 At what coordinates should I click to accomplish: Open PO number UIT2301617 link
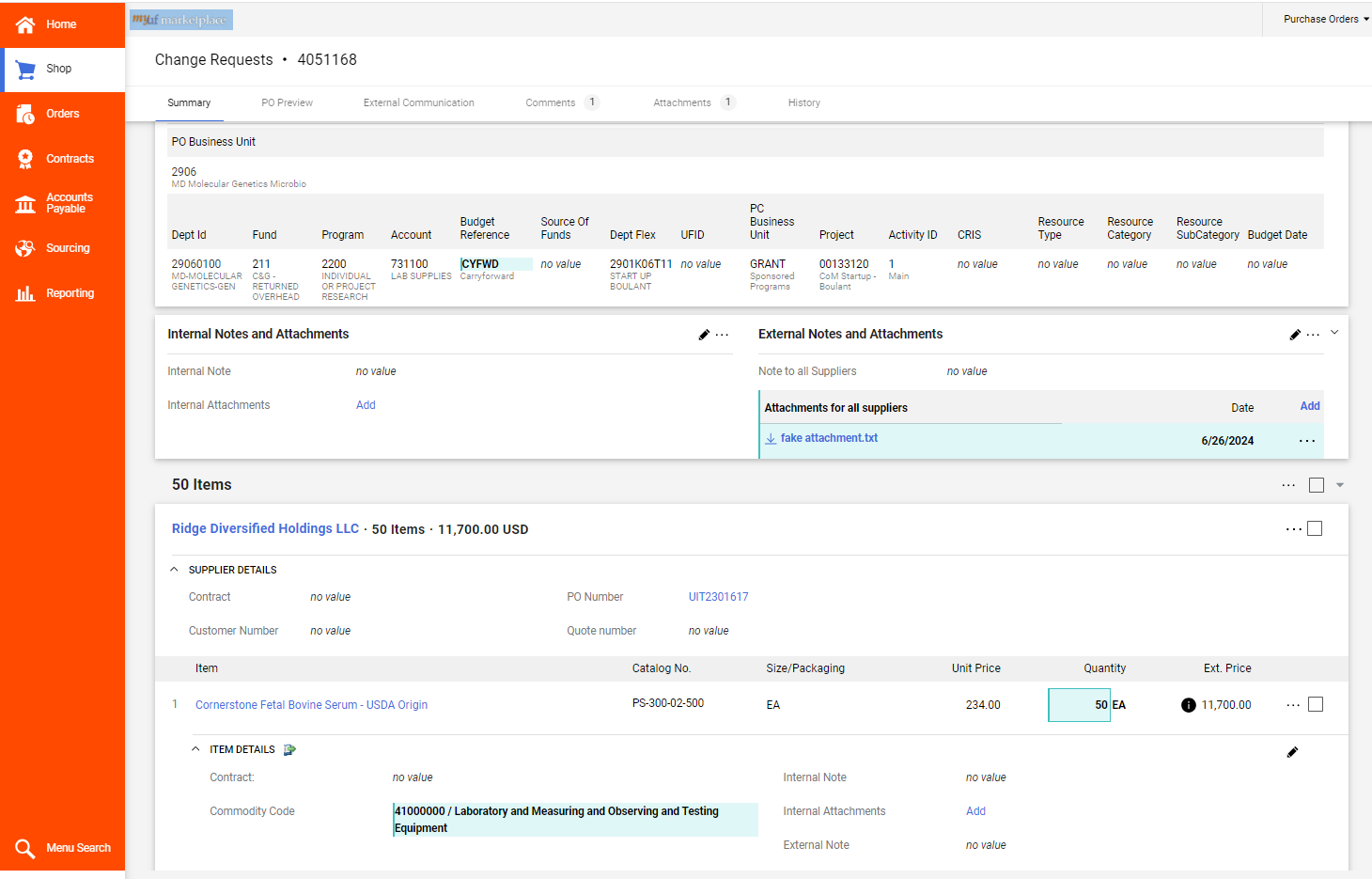pos(718,597)
